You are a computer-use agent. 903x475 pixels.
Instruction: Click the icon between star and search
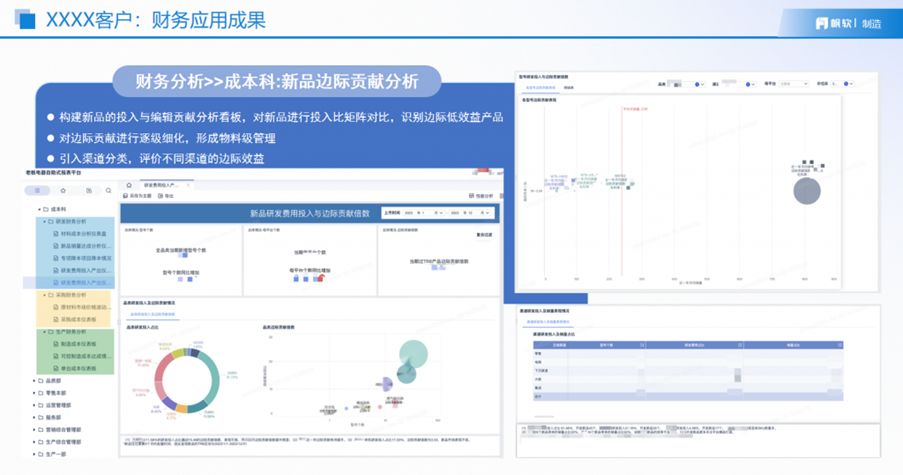click(89, 191)
